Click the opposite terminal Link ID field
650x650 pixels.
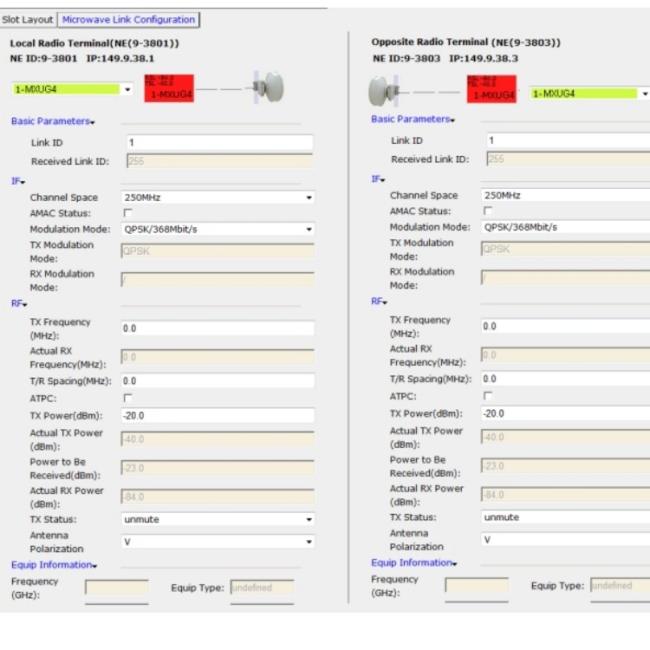[565, 141]
